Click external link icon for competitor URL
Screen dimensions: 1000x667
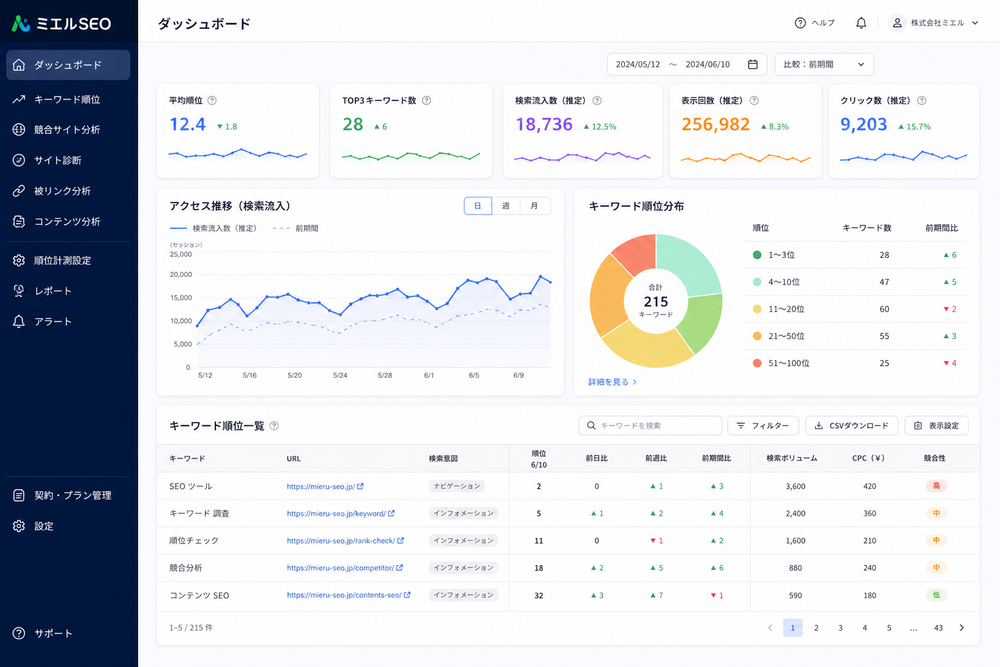pos(399,568)
